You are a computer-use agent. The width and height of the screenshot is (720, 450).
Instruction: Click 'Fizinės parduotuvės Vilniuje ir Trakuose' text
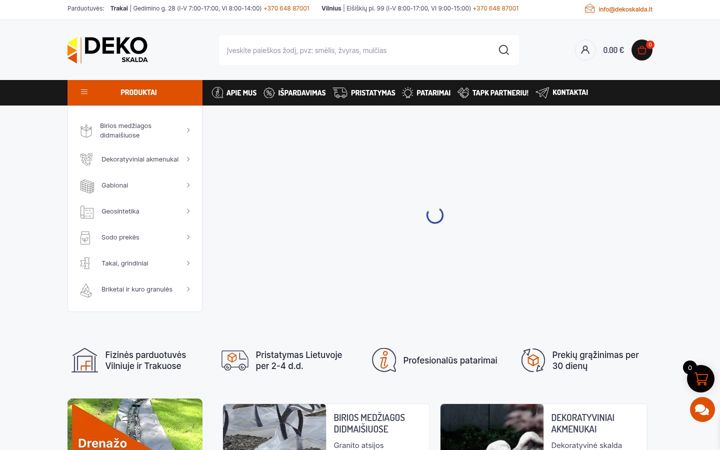point(146,360)
